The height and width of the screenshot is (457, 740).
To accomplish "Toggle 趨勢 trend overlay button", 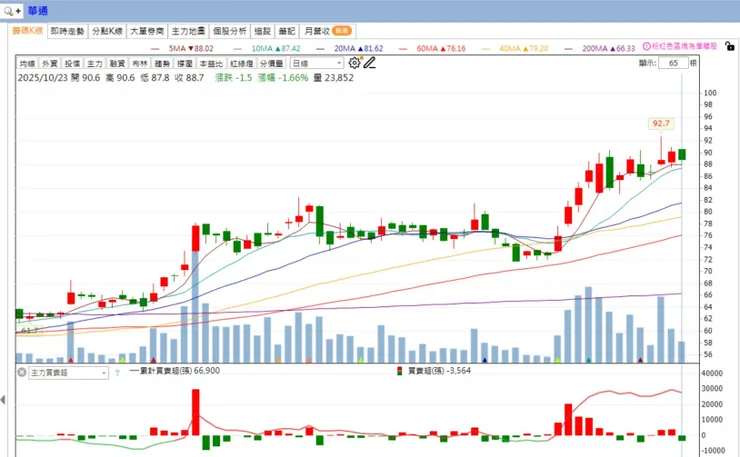I will pos(162,63).
